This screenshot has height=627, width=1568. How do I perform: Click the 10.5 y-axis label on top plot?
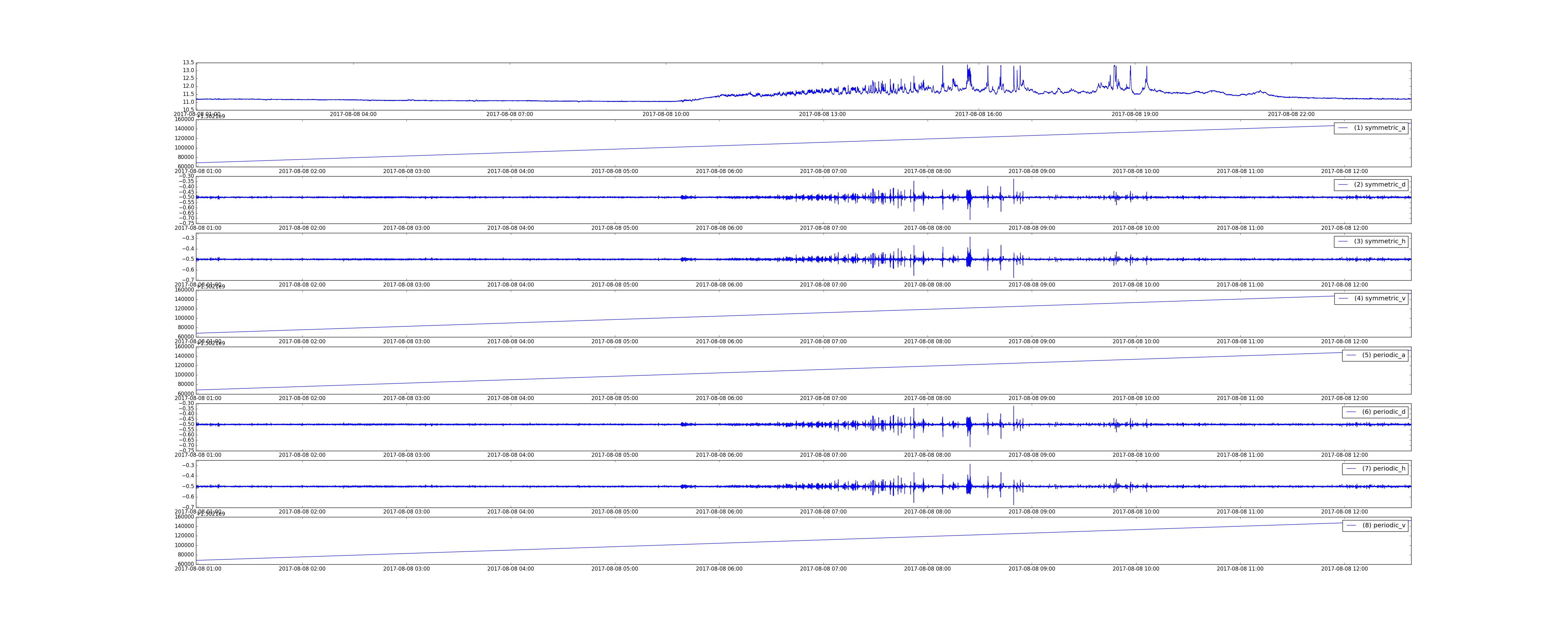click(x=188, y=110)
